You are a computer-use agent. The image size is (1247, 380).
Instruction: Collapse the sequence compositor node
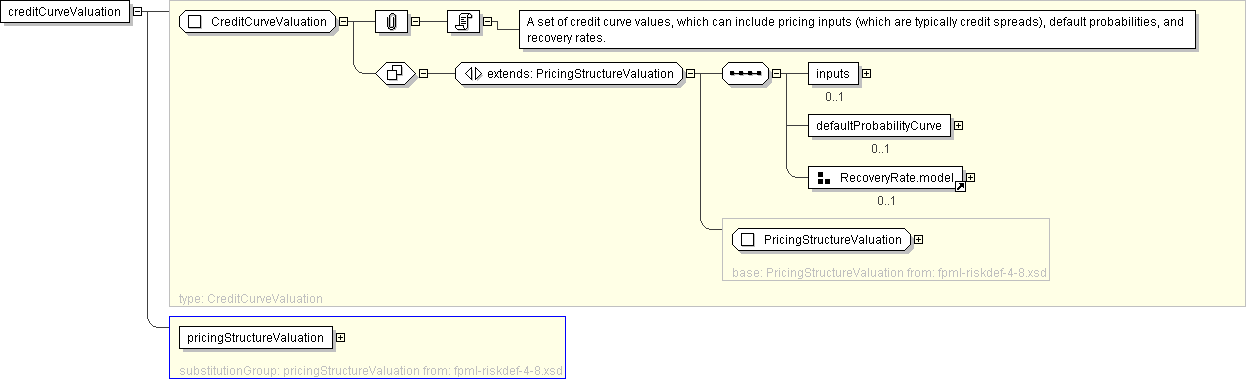click(776, 73)
